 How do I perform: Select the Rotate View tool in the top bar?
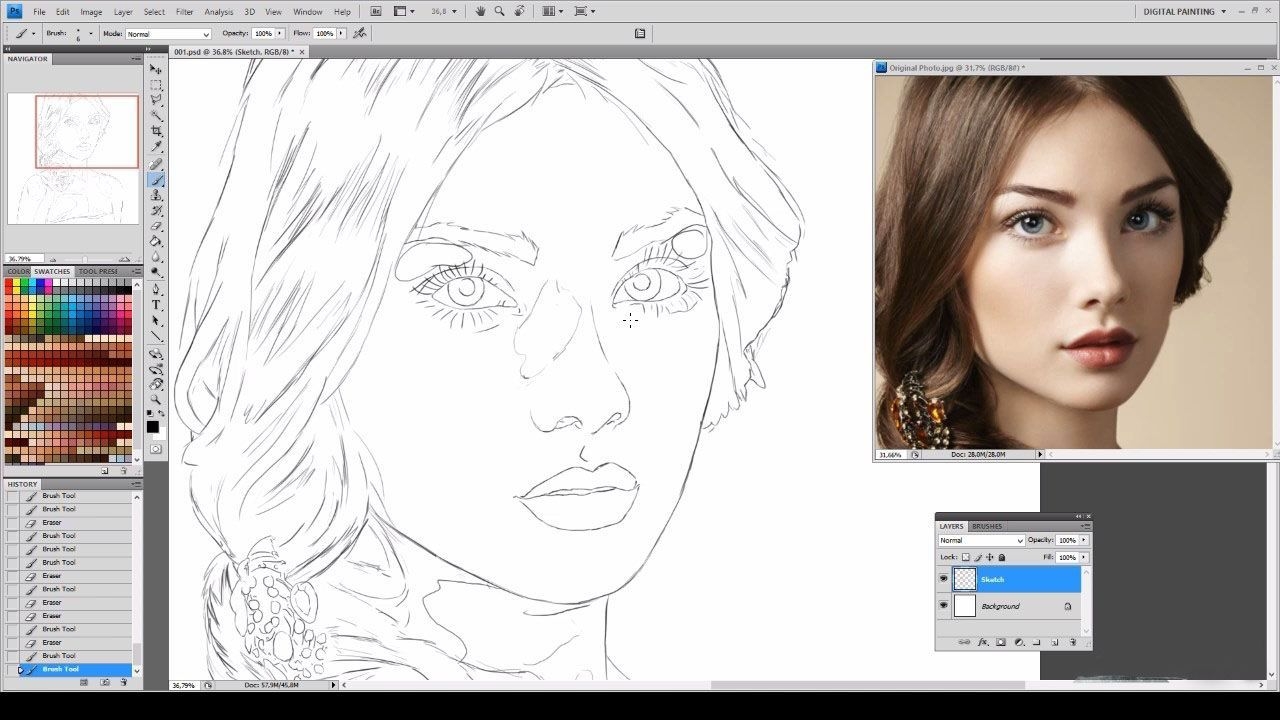(519, 11)
